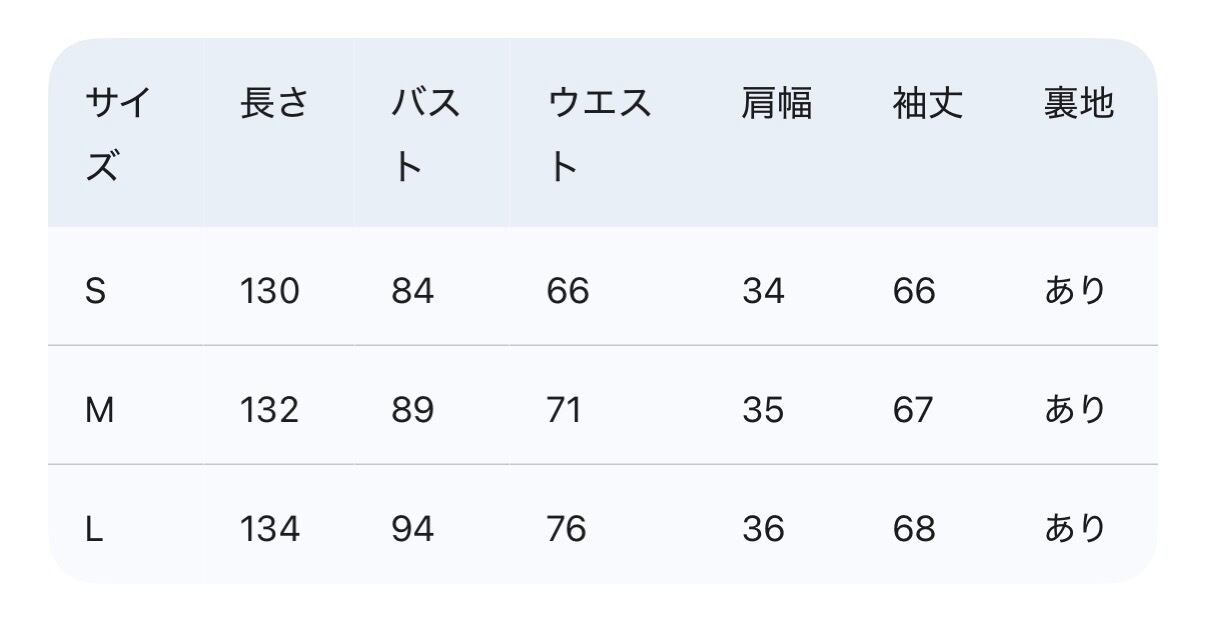Click the 肩幅 column header

point(776,103)
